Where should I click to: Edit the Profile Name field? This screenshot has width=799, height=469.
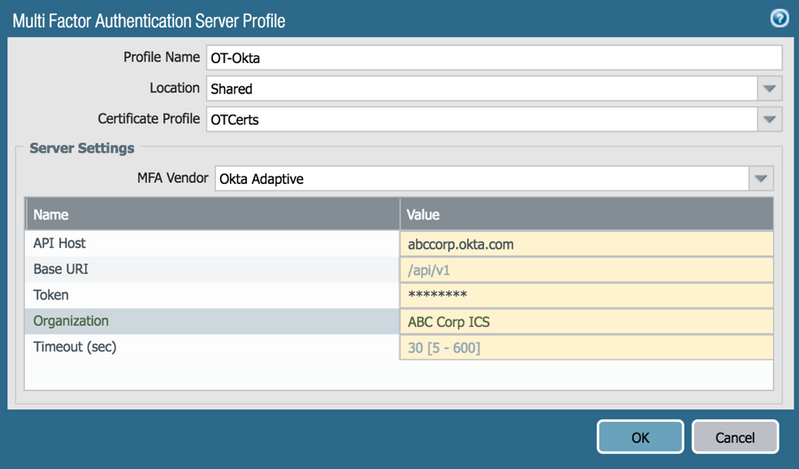coord(493,58)
